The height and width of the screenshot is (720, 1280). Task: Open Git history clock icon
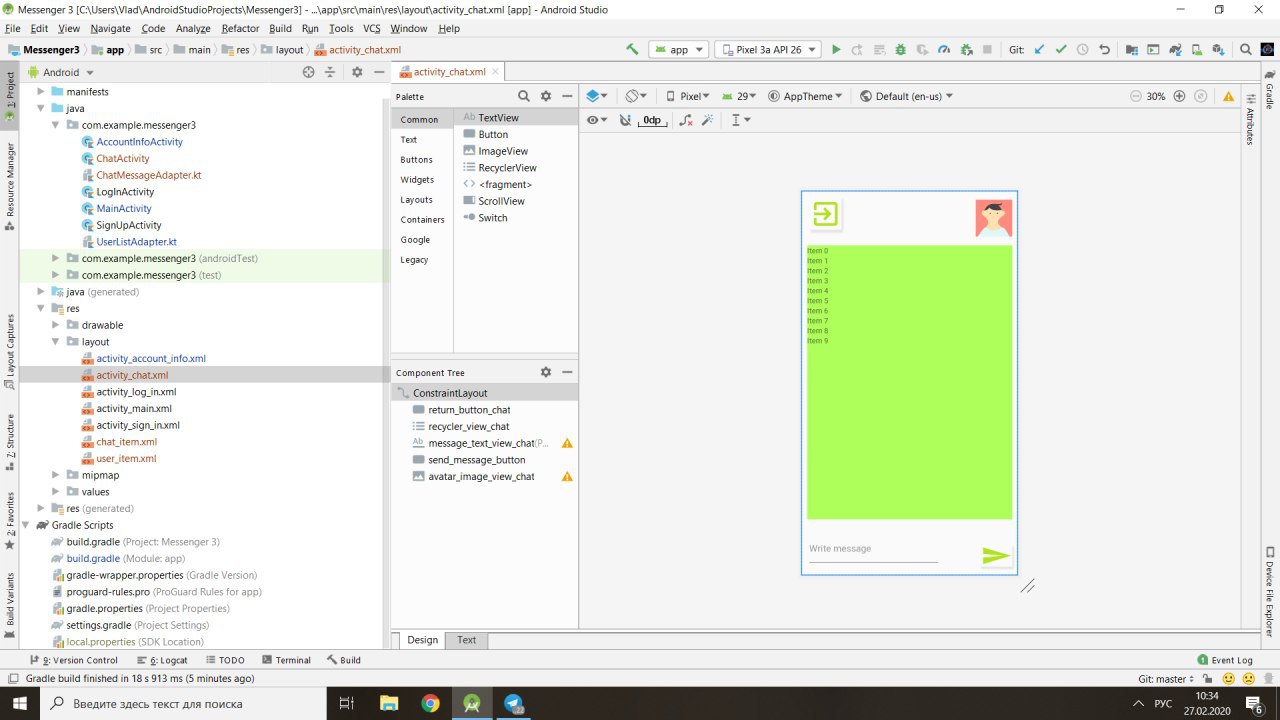[x=1082, y=49]
